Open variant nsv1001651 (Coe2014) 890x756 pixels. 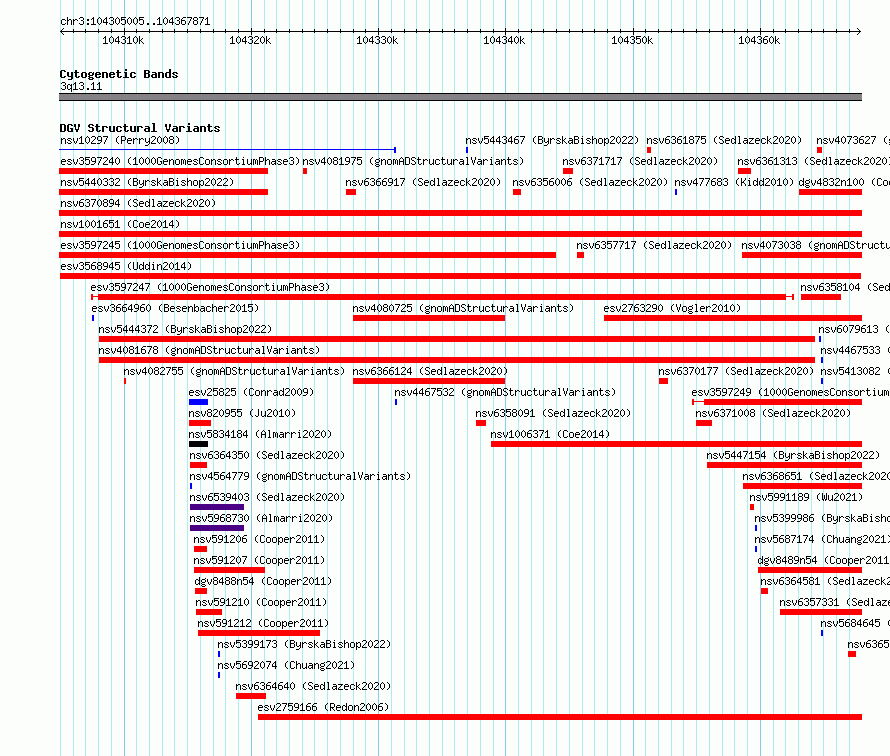[x=120, y=224]
